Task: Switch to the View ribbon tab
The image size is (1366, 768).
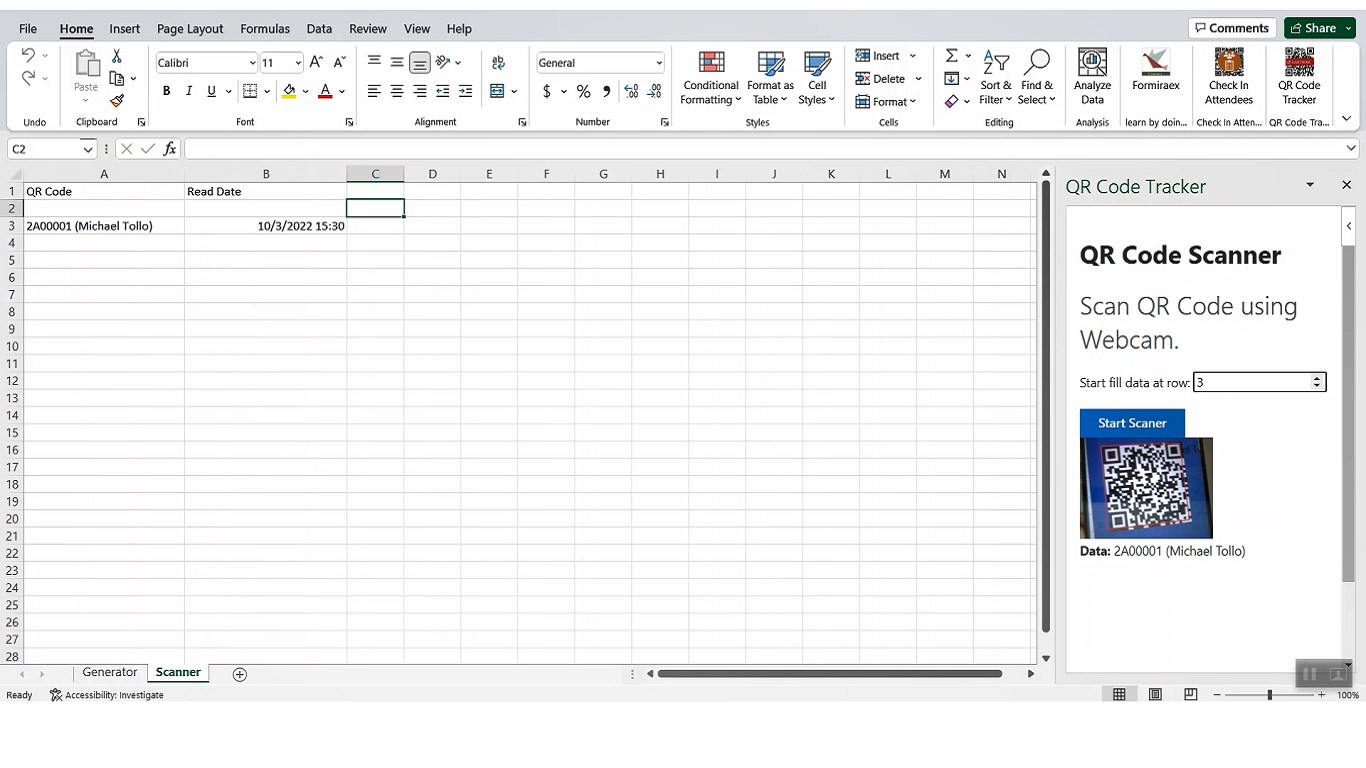Action: (417, 29)
